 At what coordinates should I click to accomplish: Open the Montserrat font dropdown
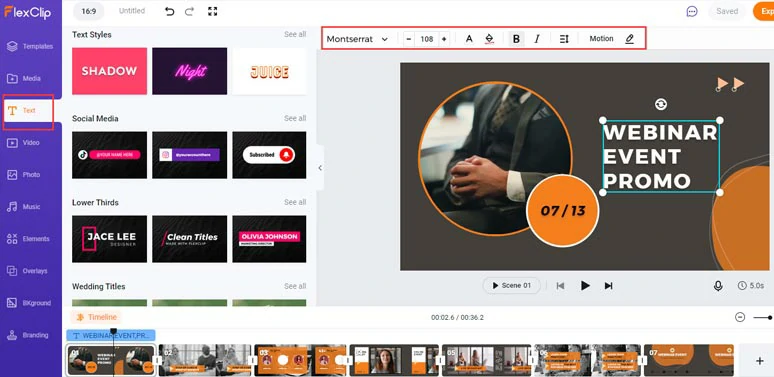[x=357, y=39]
